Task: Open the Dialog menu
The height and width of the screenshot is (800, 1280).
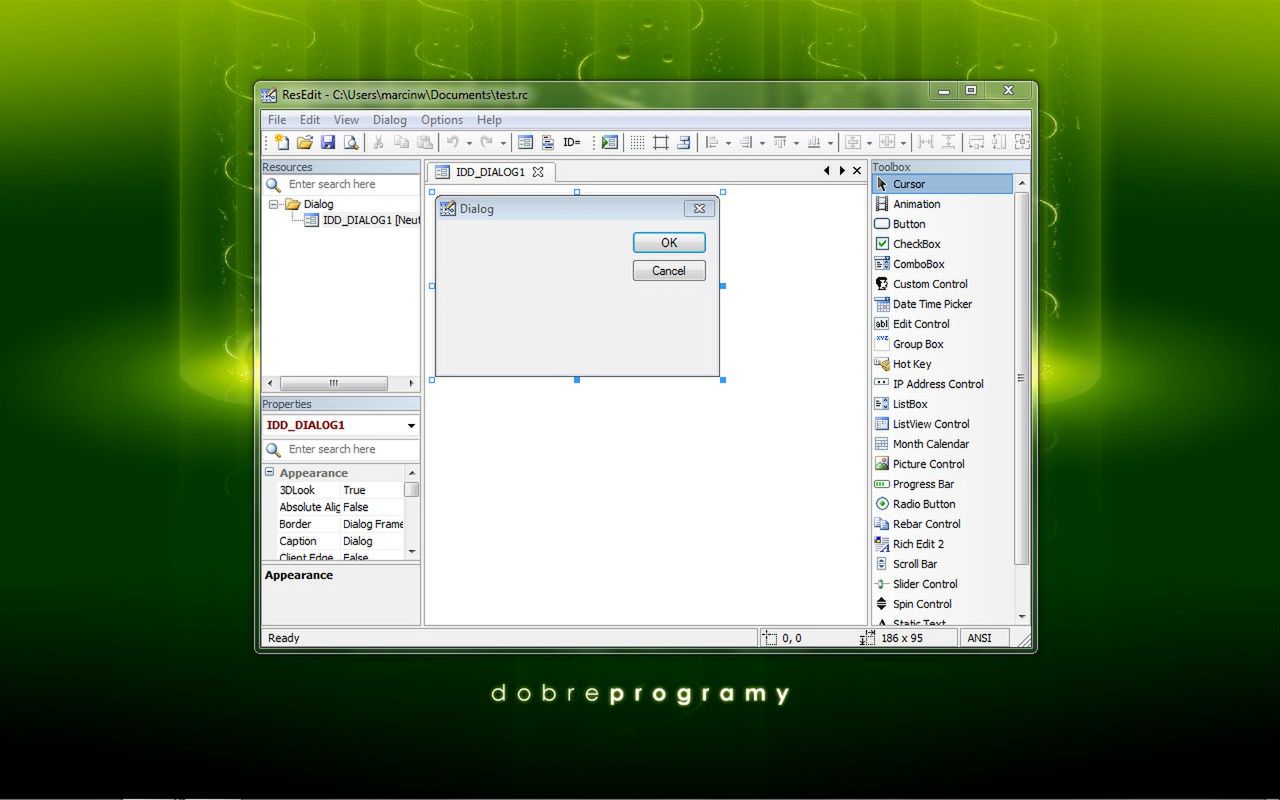Action: (389, 119)
